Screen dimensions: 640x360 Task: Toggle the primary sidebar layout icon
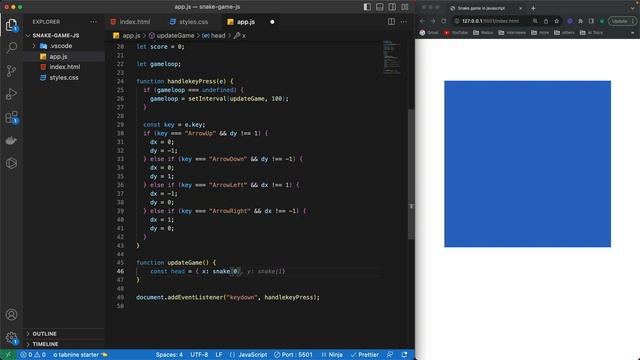click(x=367, y=7)
